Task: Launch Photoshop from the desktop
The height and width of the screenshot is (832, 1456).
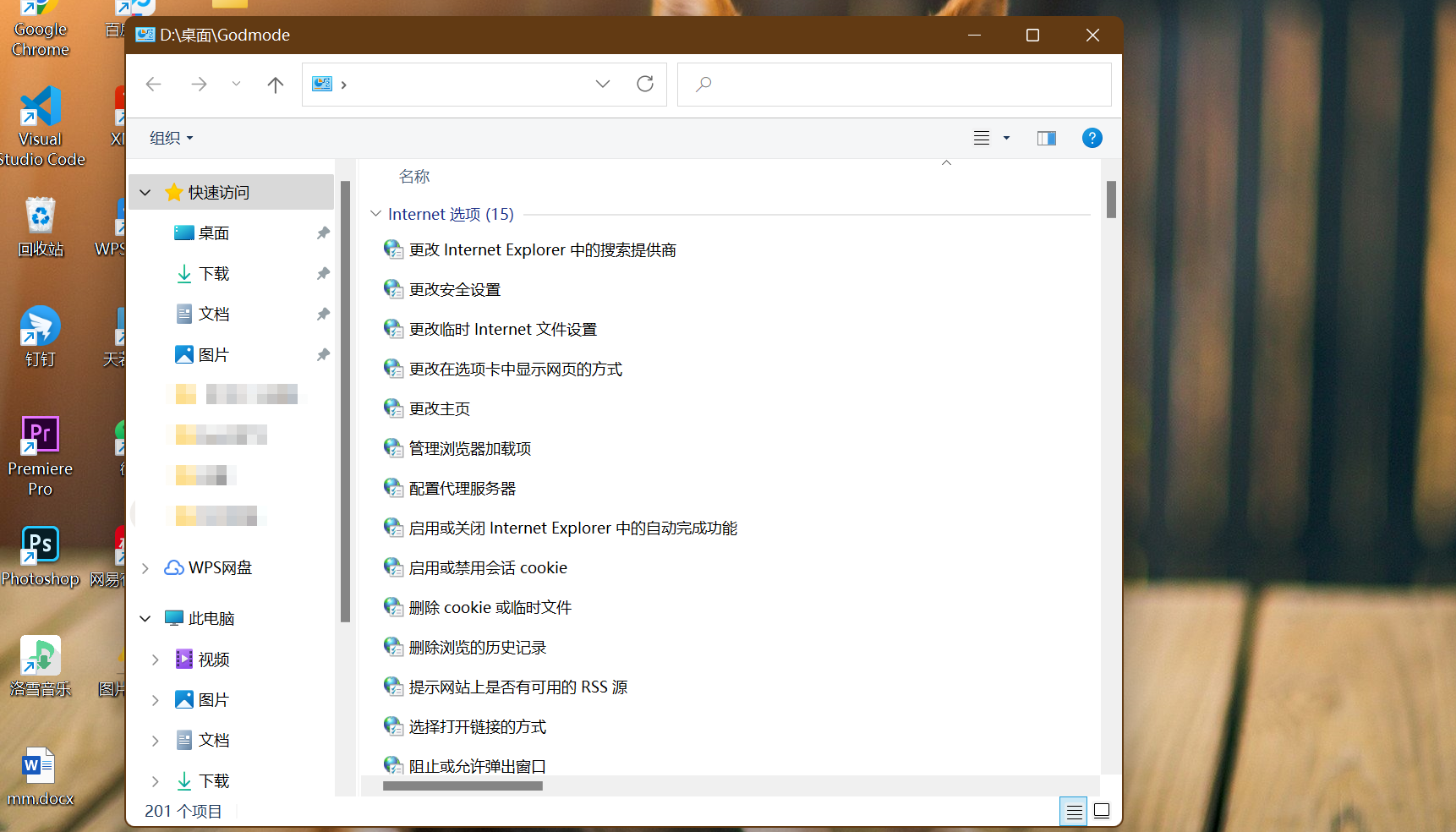Action: [x=39, y=545]
